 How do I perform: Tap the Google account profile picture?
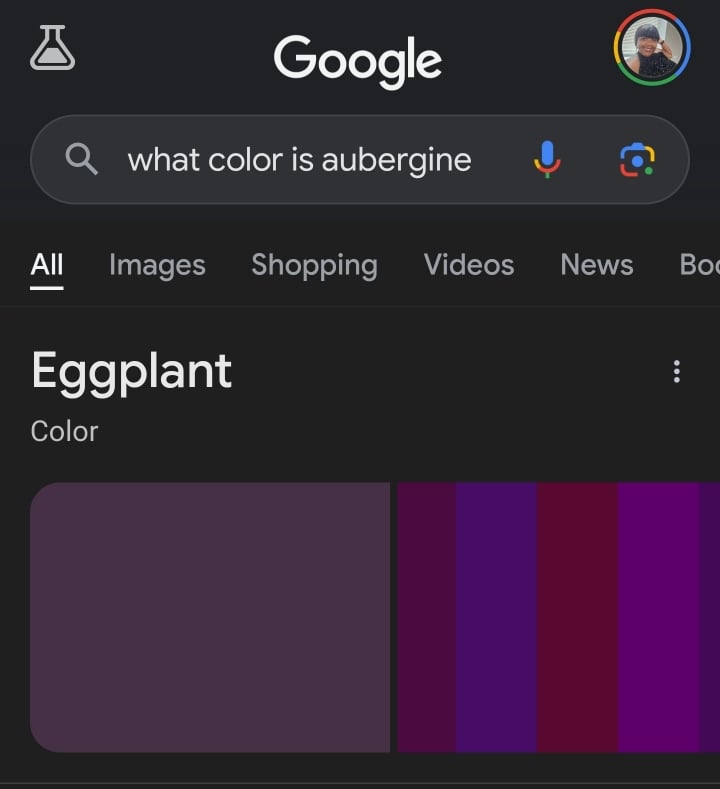(x=652, y=47)
